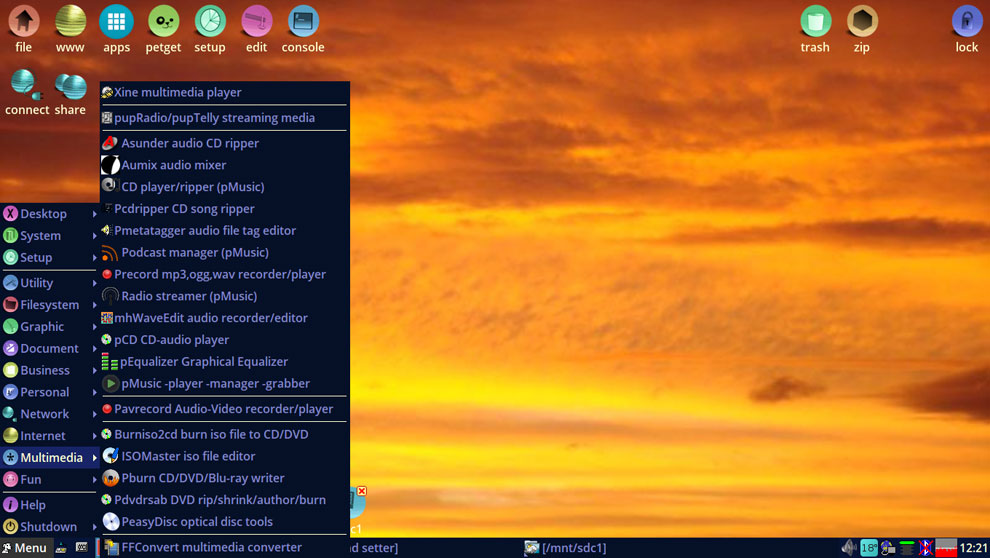
Task: Open the Network menu category
Action: click(x=50, y=414)
